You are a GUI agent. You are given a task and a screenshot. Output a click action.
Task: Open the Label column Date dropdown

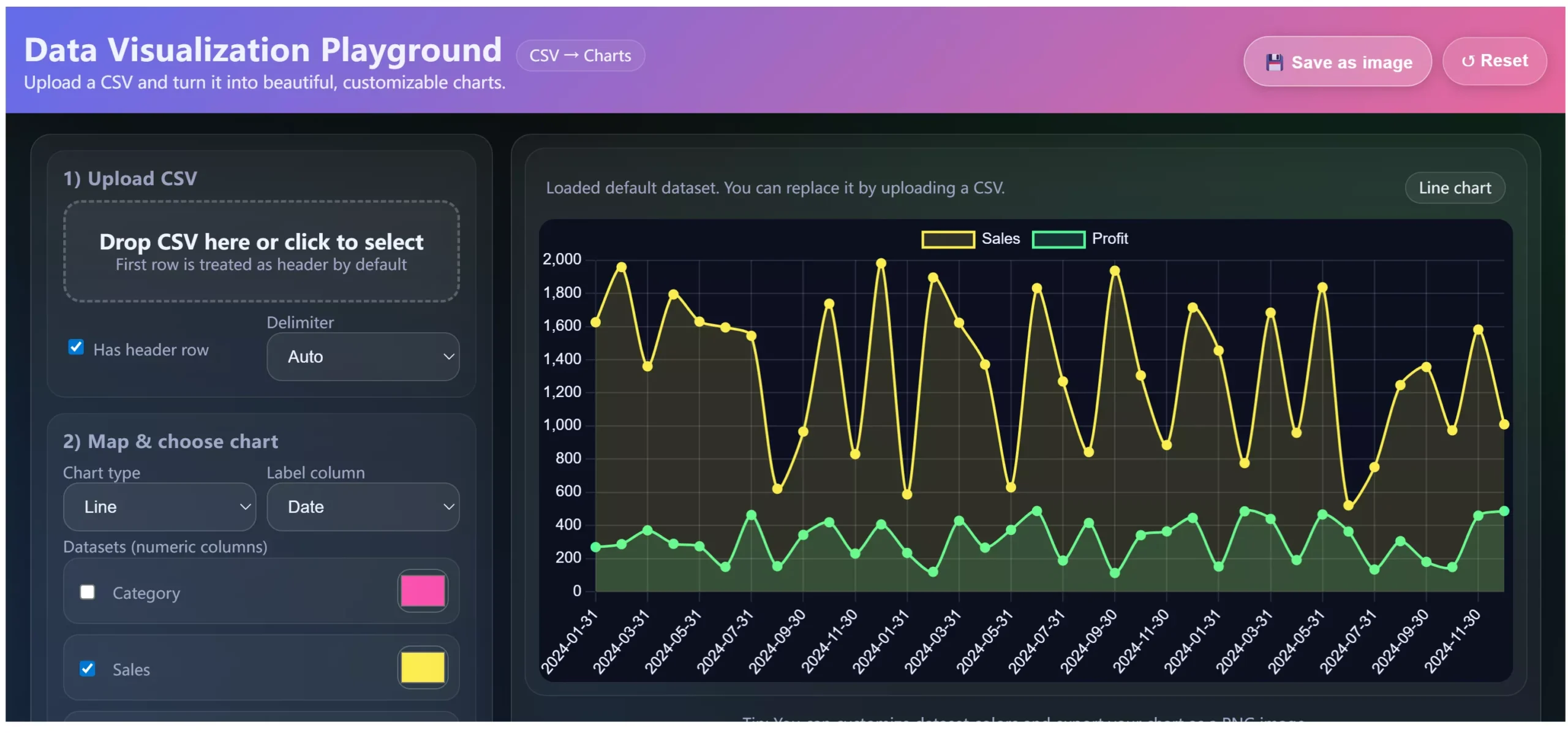[x=363, y=507]
